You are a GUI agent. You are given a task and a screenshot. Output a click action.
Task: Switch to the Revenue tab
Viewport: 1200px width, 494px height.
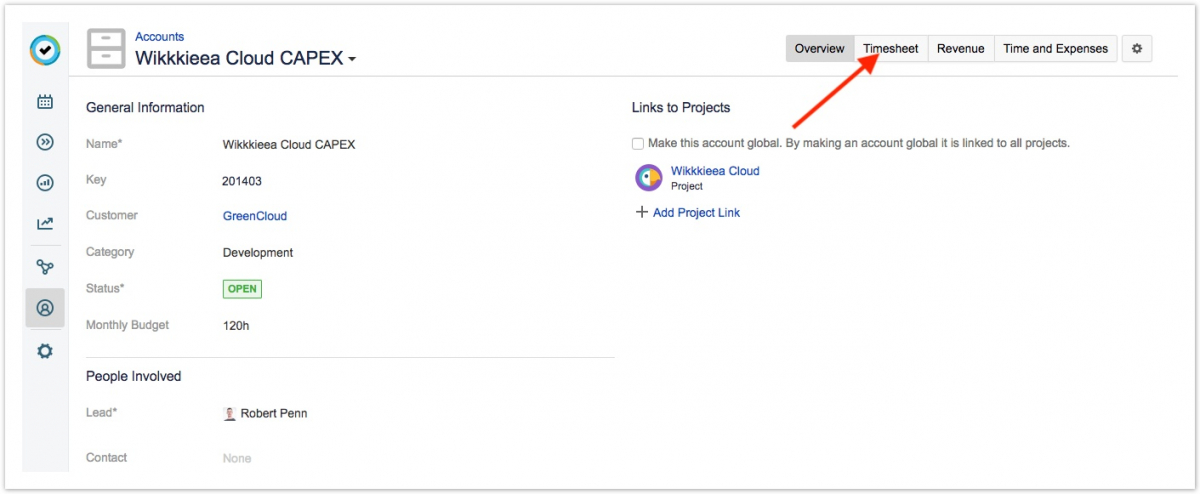click(x=960, y=48)
